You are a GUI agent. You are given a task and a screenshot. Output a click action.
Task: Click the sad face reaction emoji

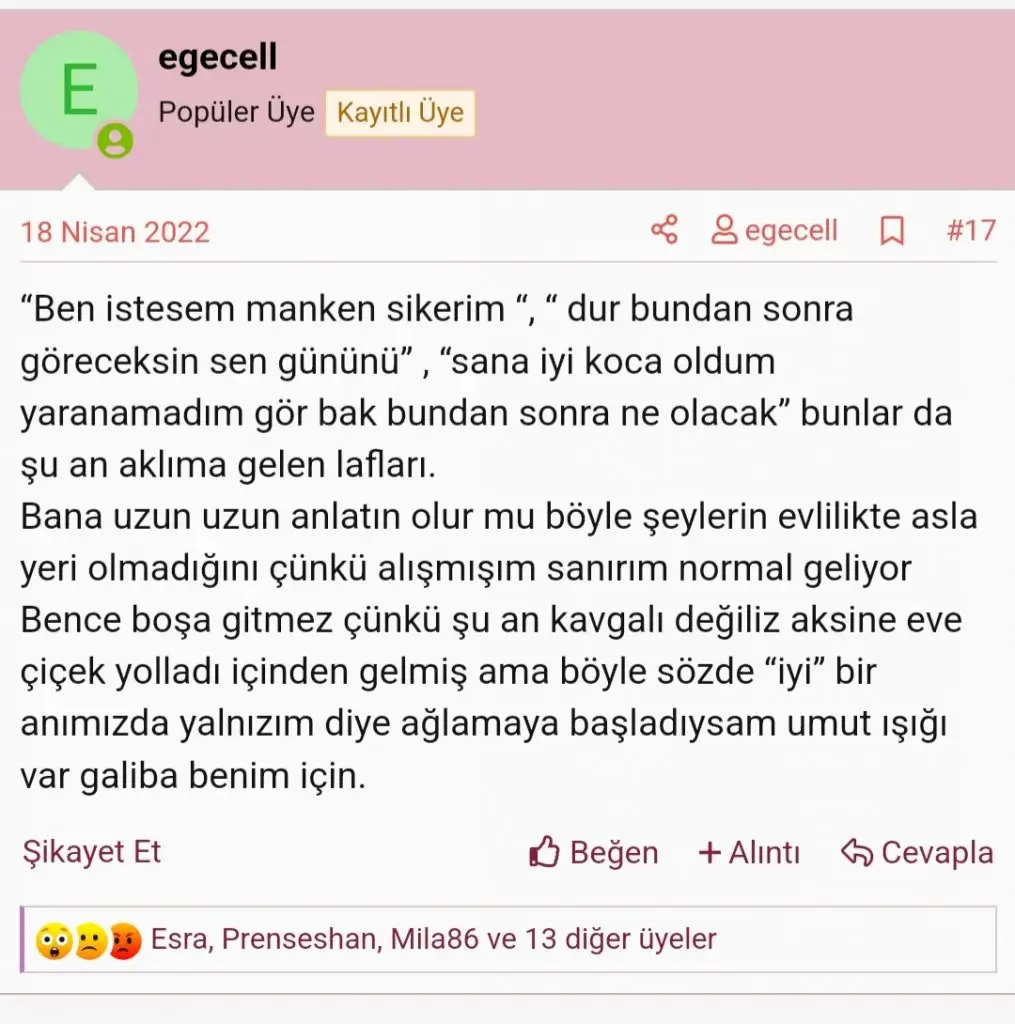(90, 941)
